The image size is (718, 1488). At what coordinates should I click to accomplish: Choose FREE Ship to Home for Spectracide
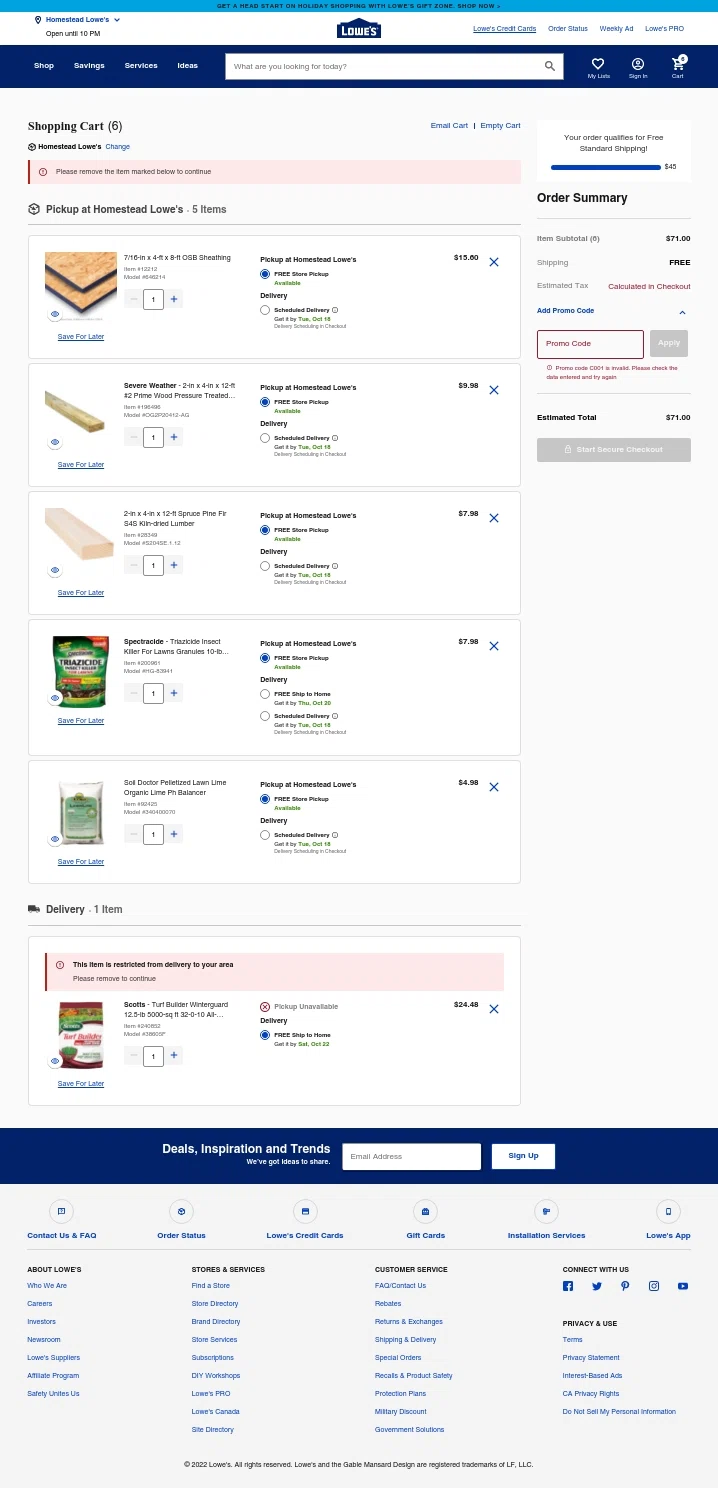pyautogui.click(x=265, y=694)
